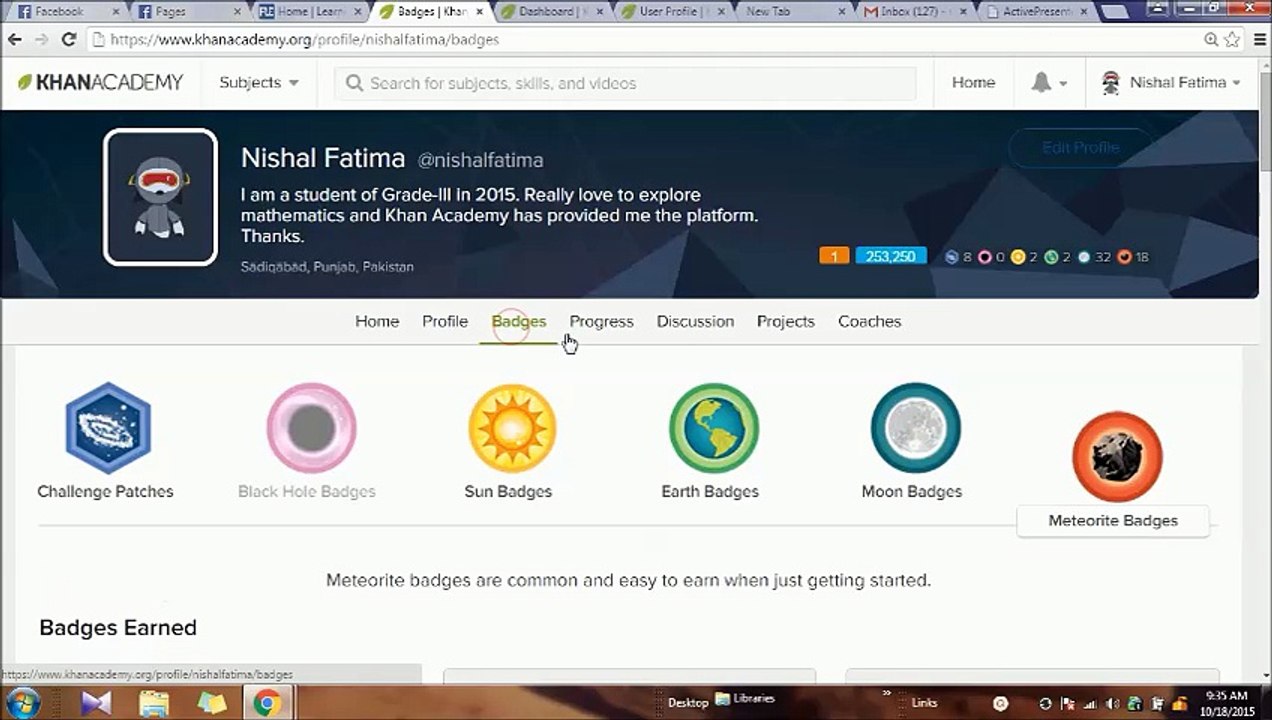Click the energy points 253,250 badge
Screen dimensions: 1272x720
point(891,257)
